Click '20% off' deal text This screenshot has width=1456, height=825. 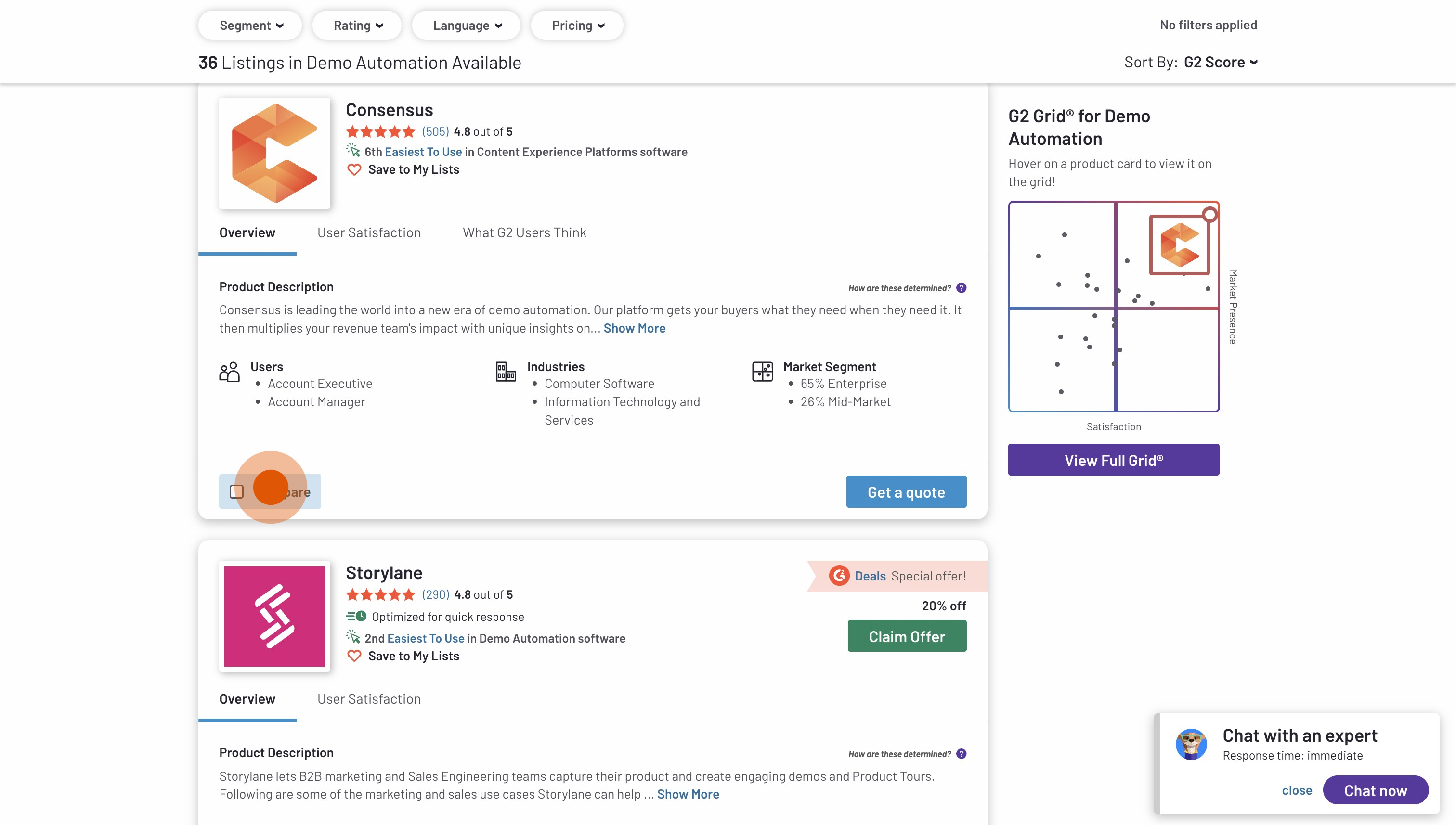pyautogui.click(x=944, y=606)
